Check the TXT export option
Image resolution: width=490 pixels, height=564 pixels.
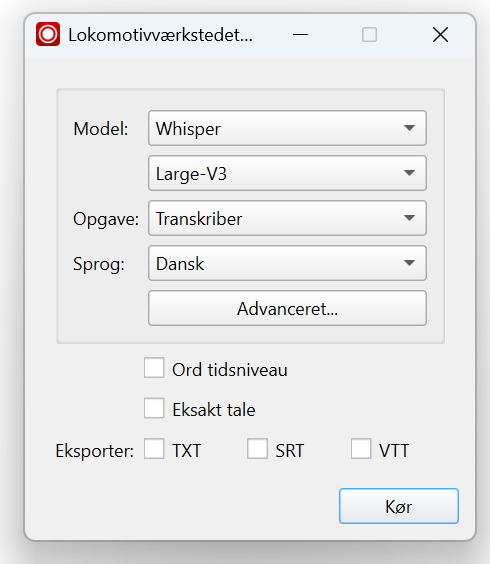(154, 449)
